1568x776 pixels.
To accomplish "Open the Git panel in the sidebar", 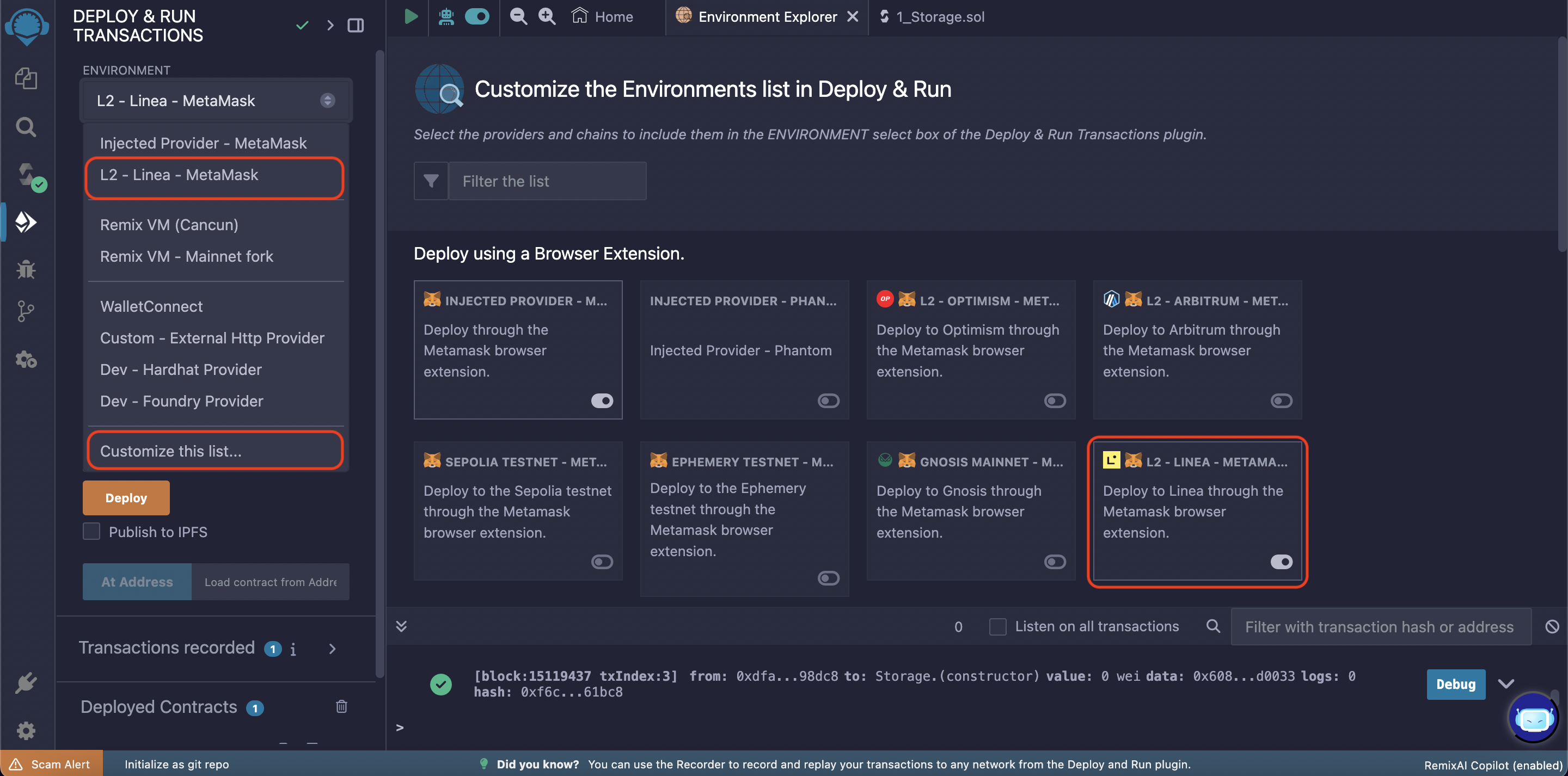I will [x=26, y=311].
